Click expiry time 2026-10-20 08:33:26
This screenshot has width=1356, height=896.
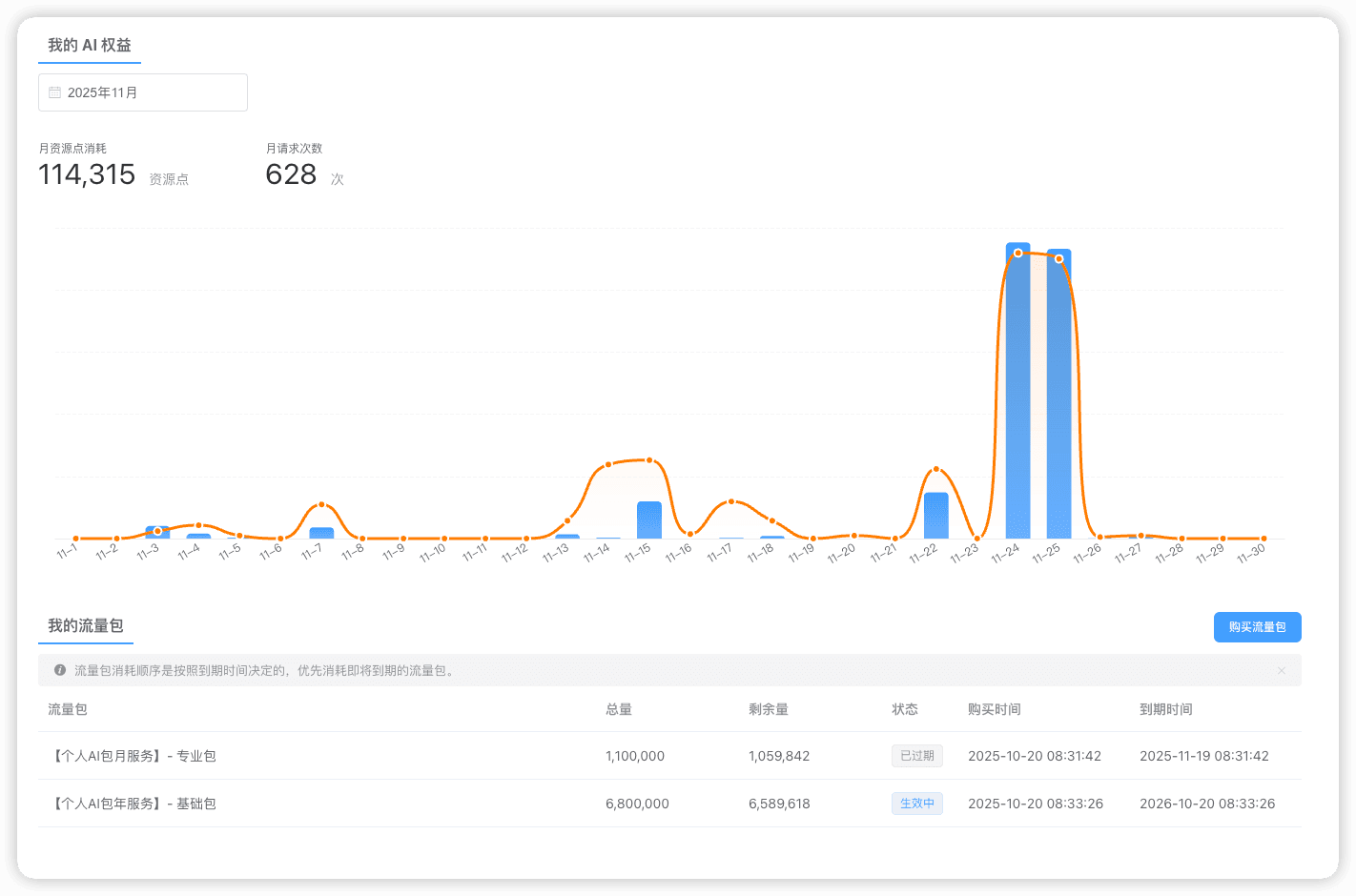1207,804
